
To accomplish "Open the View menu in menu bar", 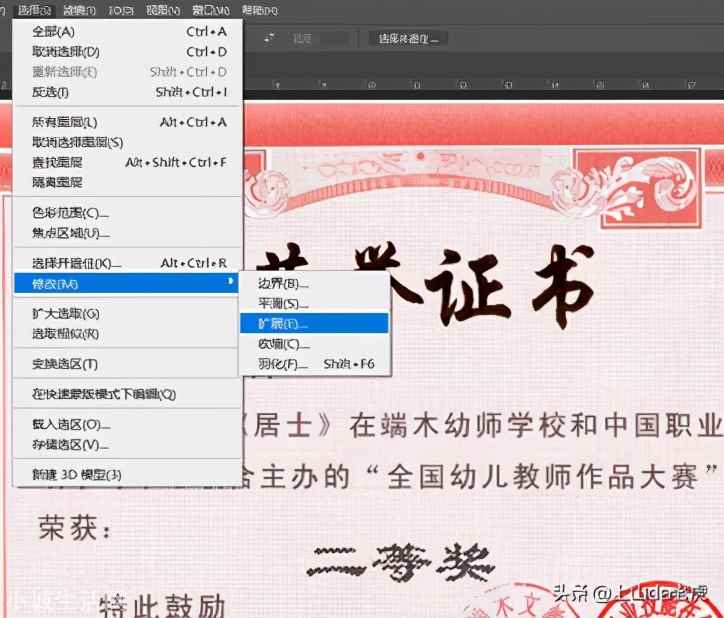I will tap(163, 10).
